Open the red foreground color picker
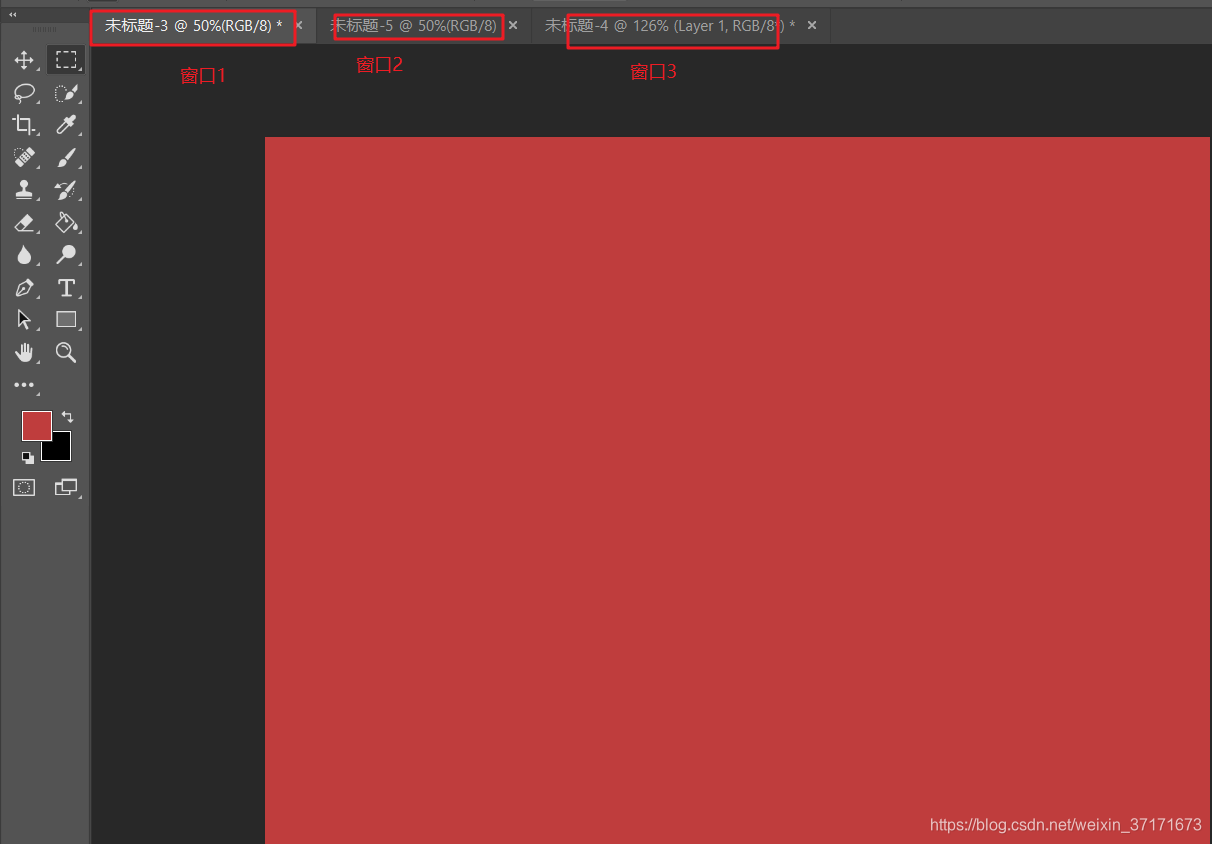The height and width of the screenshot is (844, 1212). click(x=37, y=426)
